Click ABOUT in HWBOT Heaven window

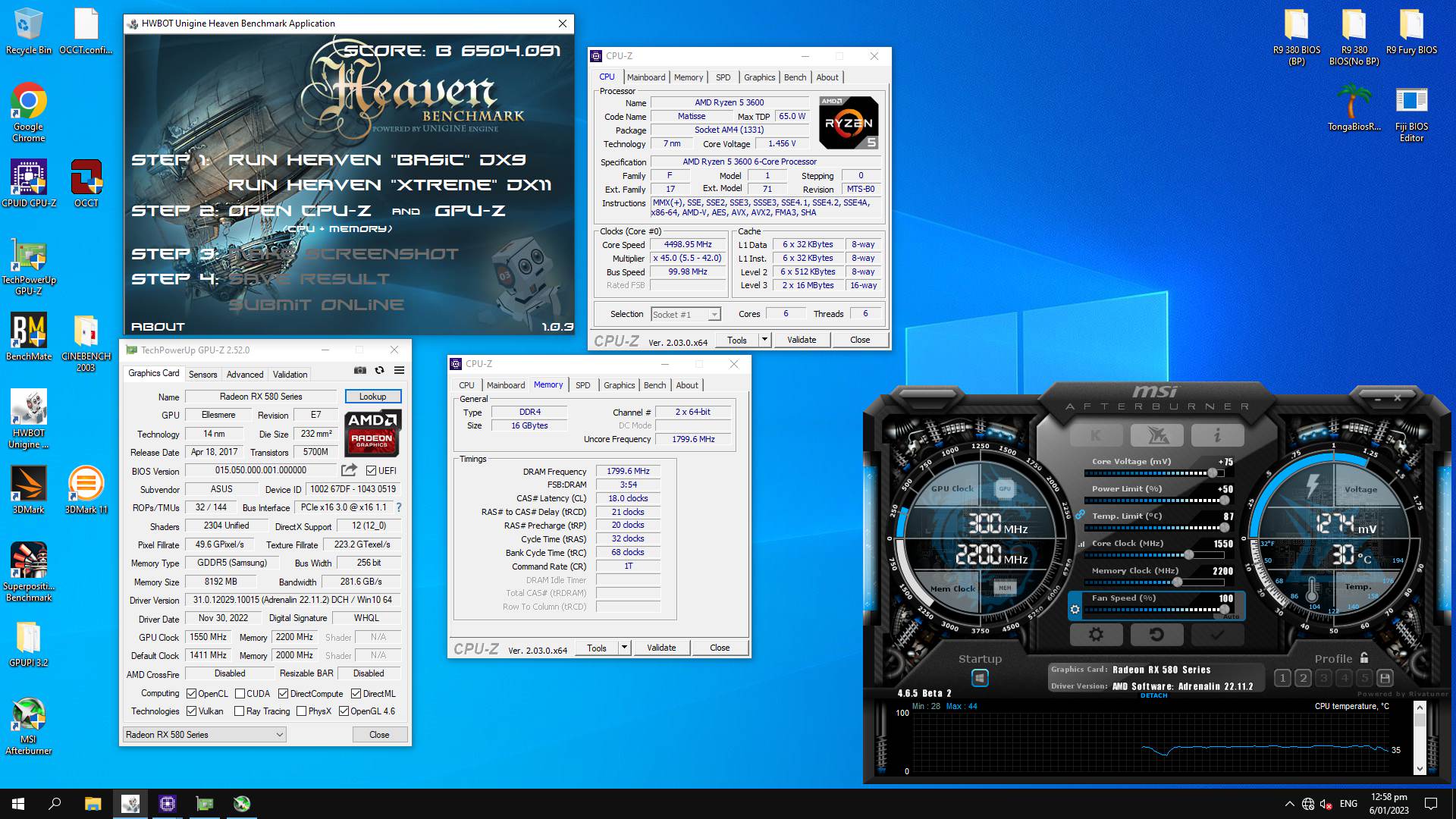pos(158,326)
